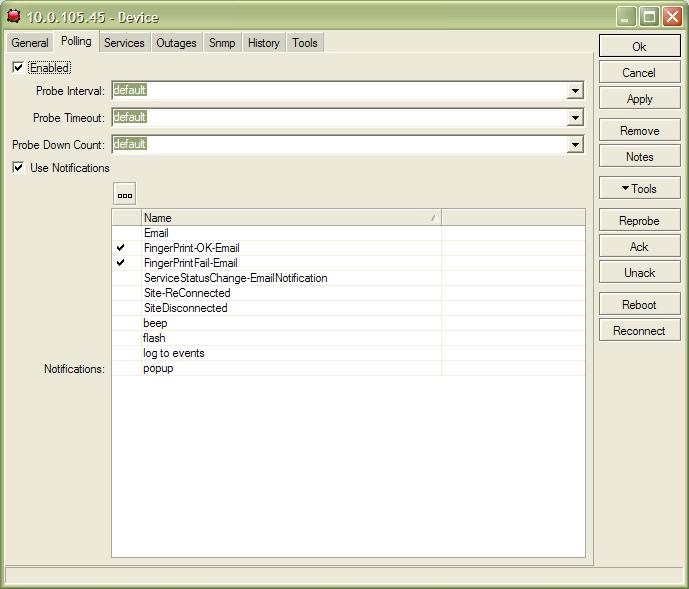Select the SiteDisconnected row
This screenshot has width=689, height=589.
[348, 308]
